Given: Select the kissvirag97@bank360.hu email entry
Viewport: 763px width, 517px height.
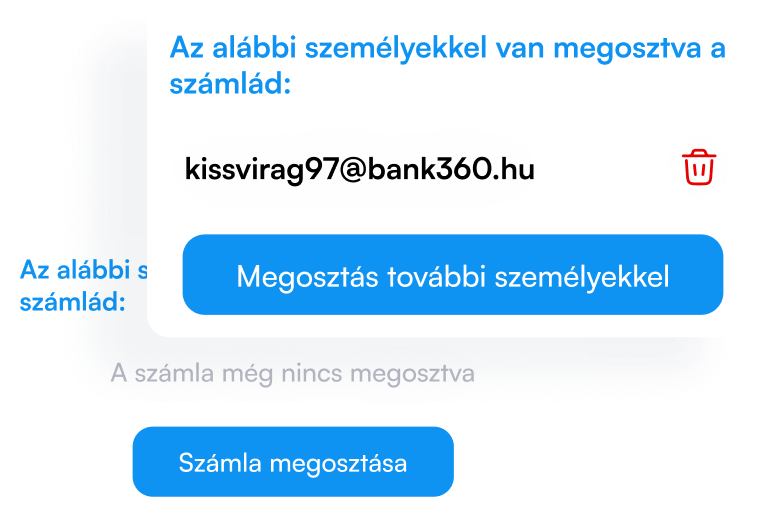Looking at the screenshot, I should click(360, 169).
